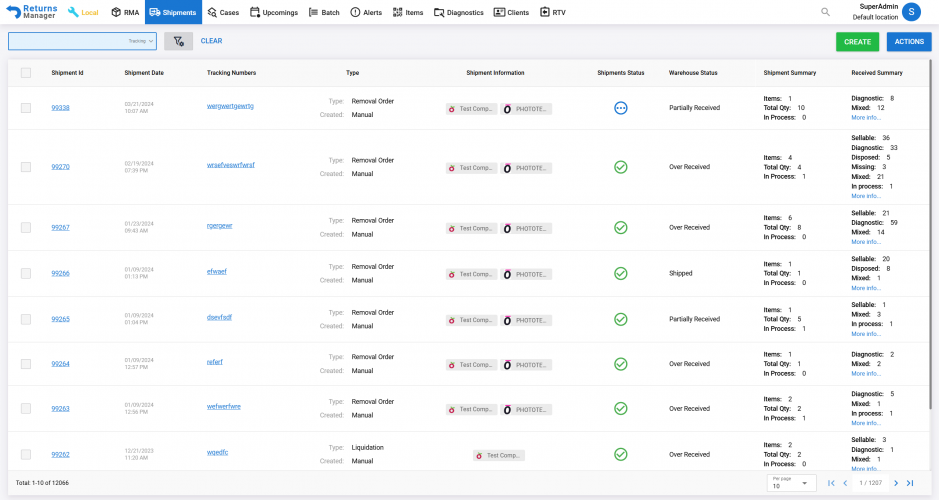Click the green CREATE button
The image size is (939, 500).
point(858,42)
